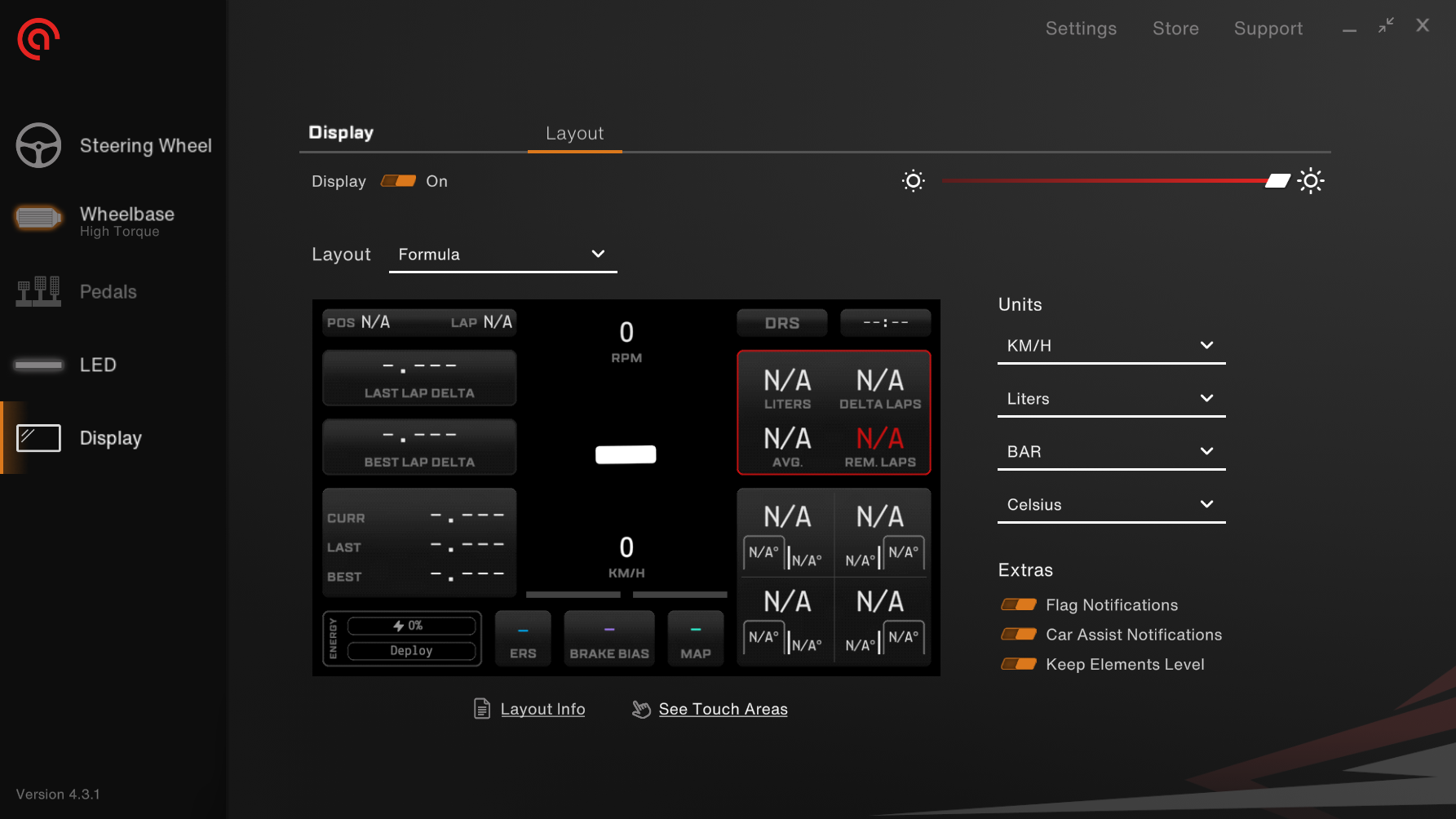Toggle the Keep Elements Level switch
Viewport: 1456px width, 819px height.
click(1018, 664)
